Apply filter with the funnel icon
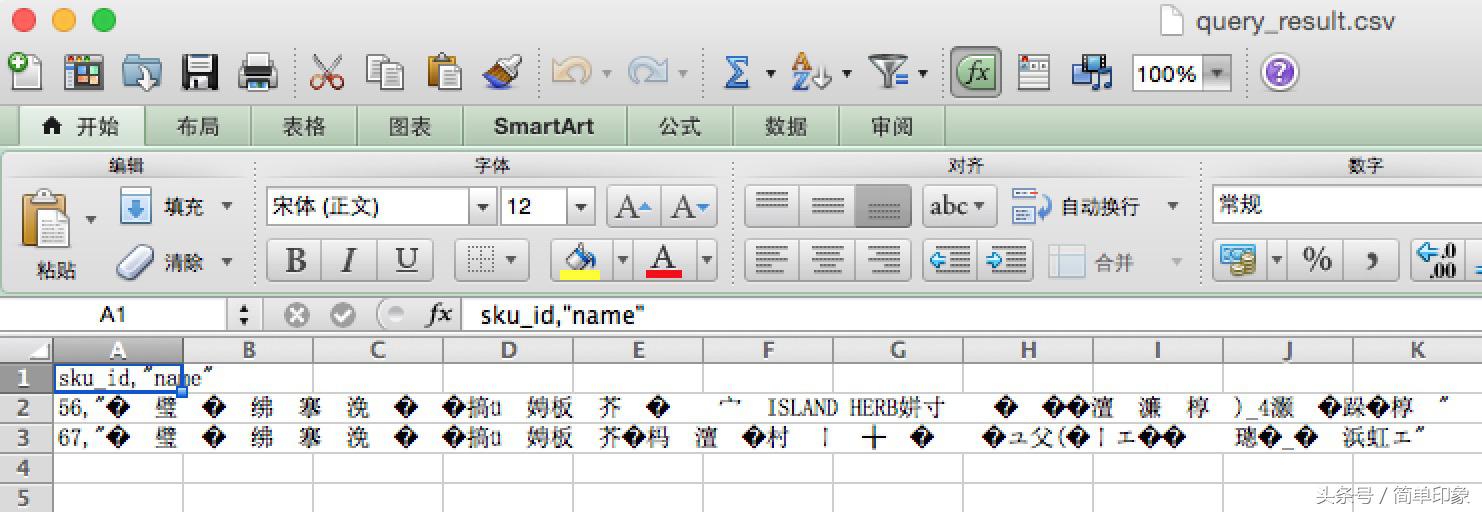 pos(887,73)
